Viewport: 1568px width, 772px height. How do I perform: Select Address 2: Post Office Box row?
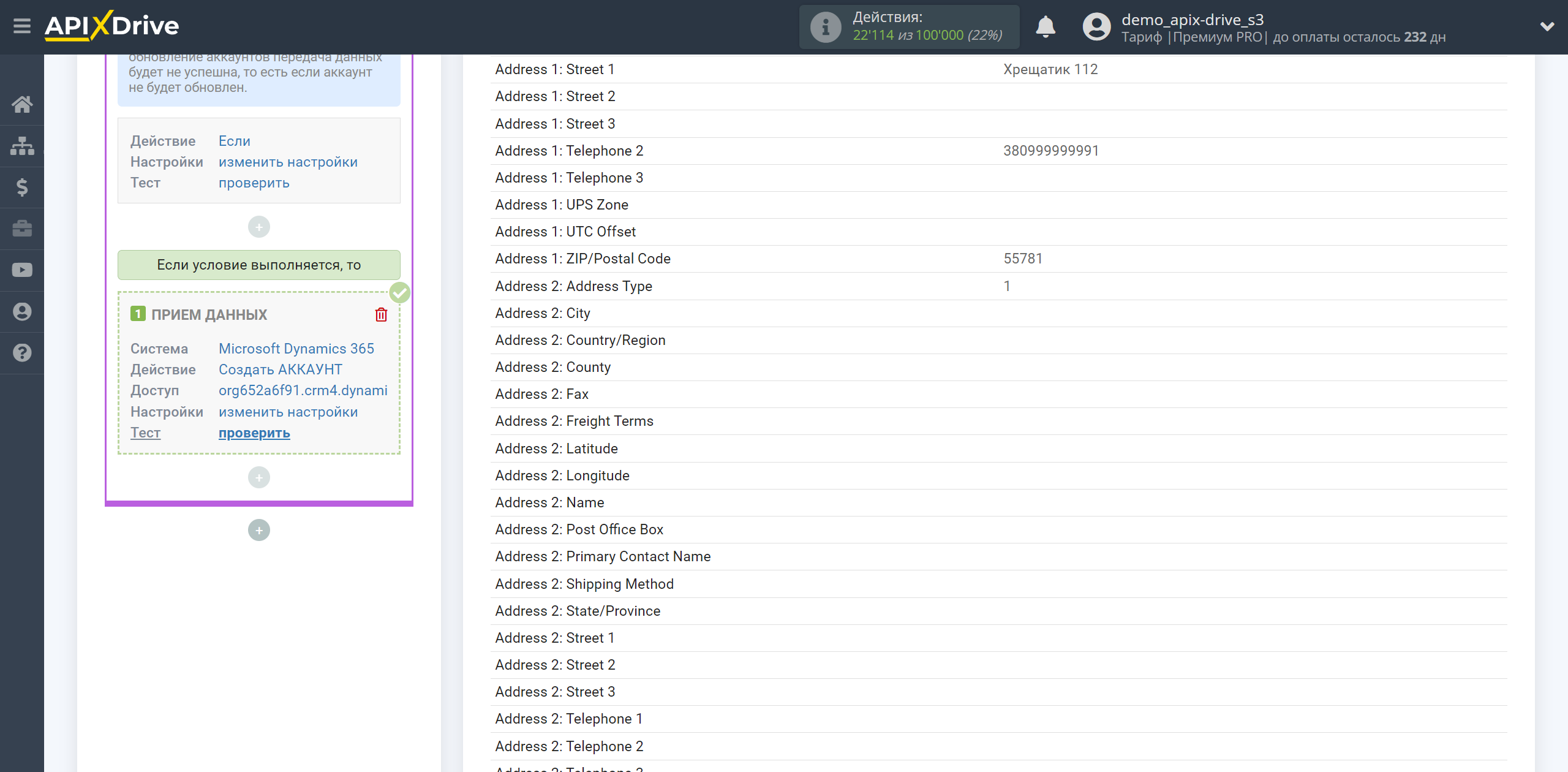(998, 529)
